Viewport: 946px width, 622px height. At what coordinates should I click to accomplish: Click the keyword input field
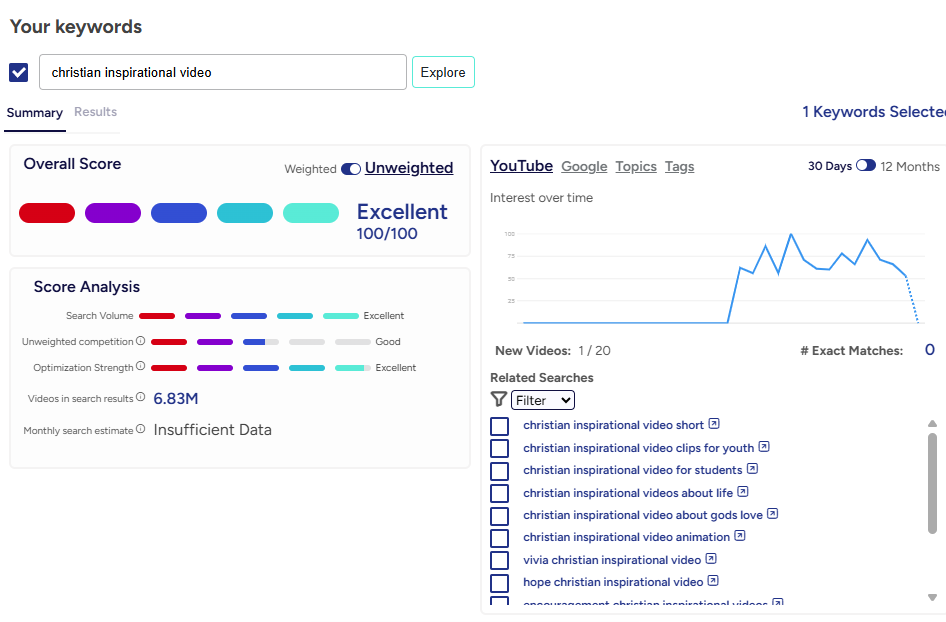pos(223,72)
